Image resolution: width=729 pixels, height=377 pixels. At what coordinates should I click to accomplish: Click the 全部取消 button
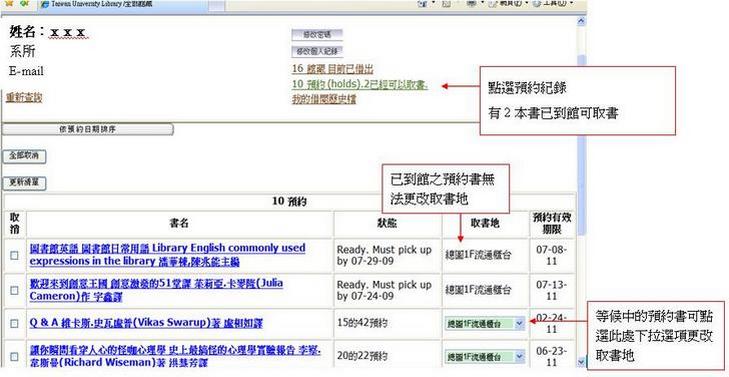pyautogui.click(x=25, y=157)
